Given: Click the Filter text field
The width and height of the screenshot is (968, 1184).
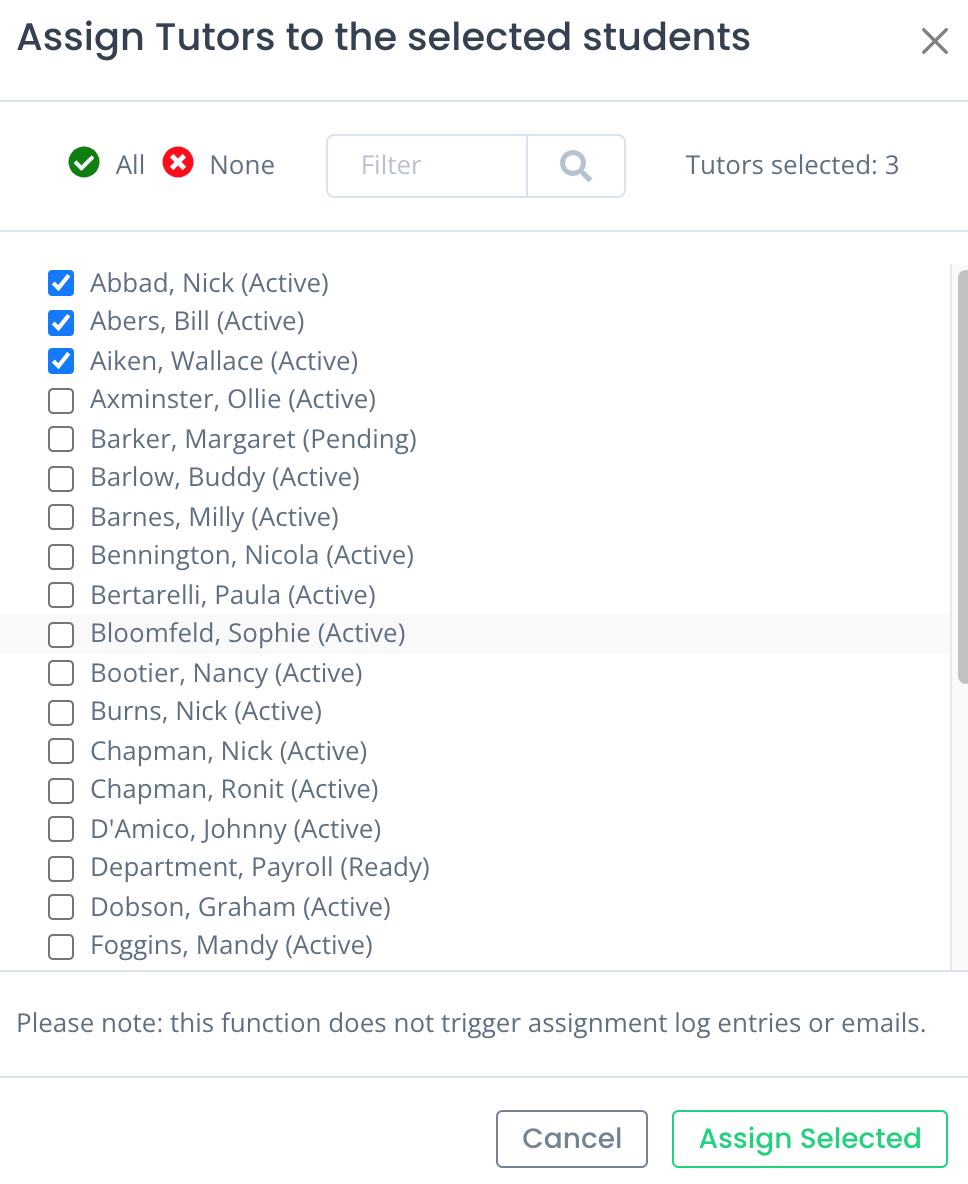Looking at the screenshot, I should click(x=427, y=166).
